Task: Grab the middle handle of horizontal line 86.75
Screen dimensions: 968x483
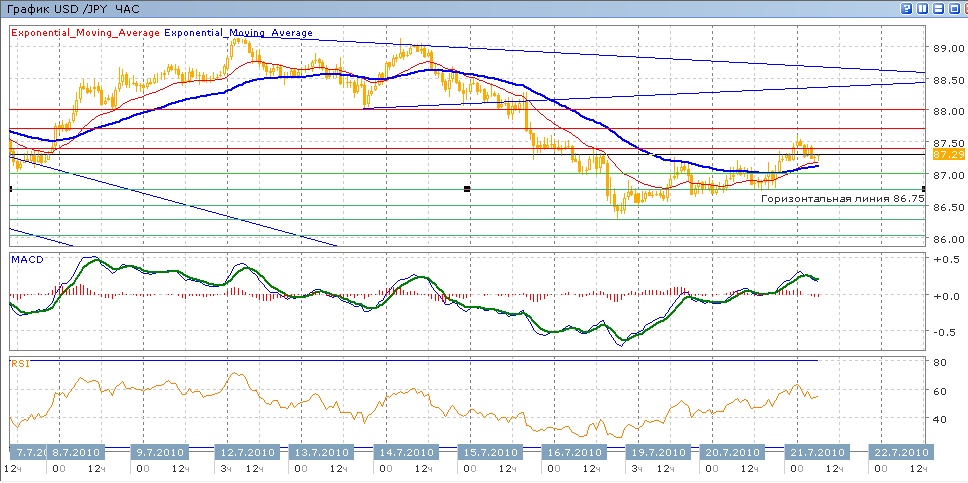Action: pyautogui.click(x=466, y=189)
